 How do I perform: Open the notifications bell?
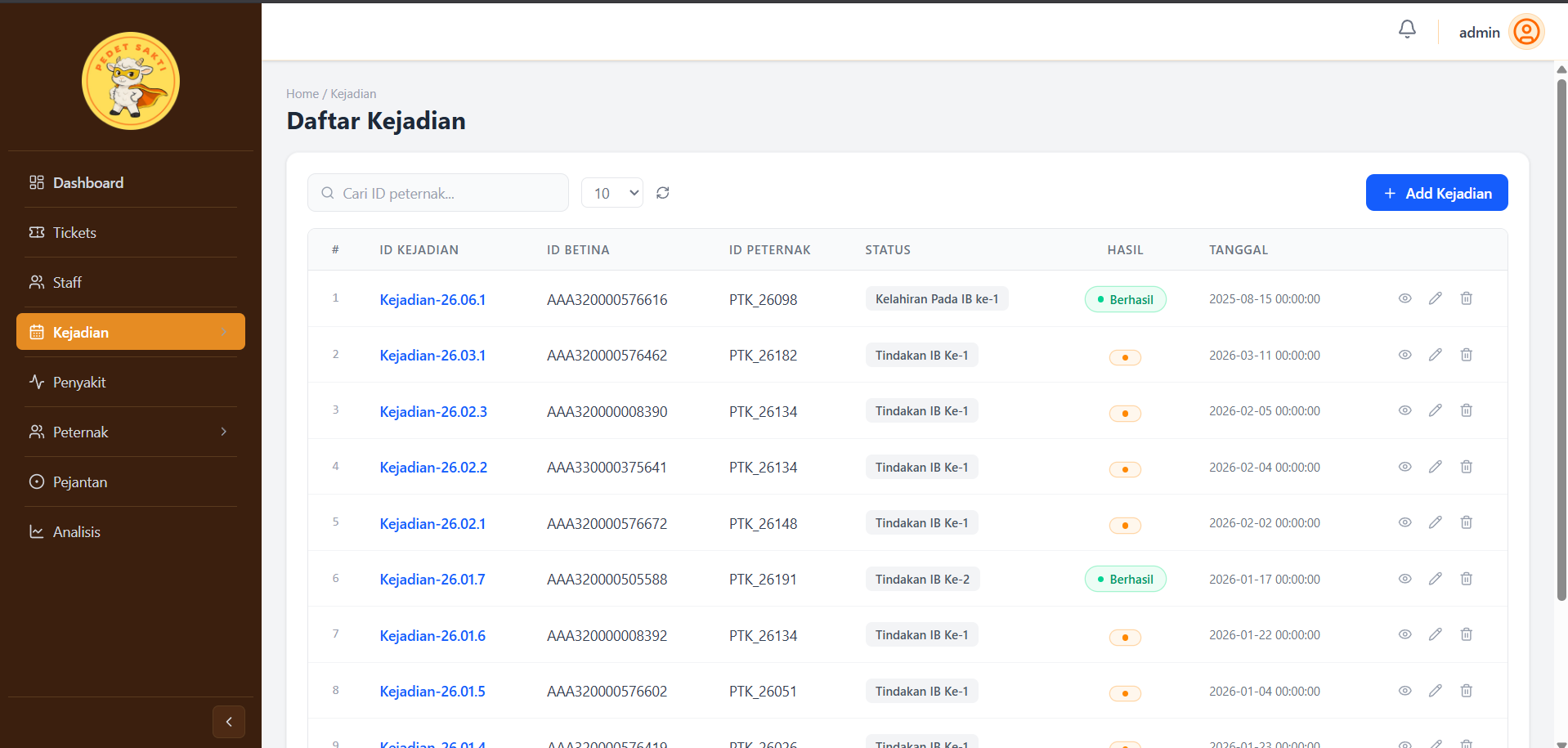1407,30
